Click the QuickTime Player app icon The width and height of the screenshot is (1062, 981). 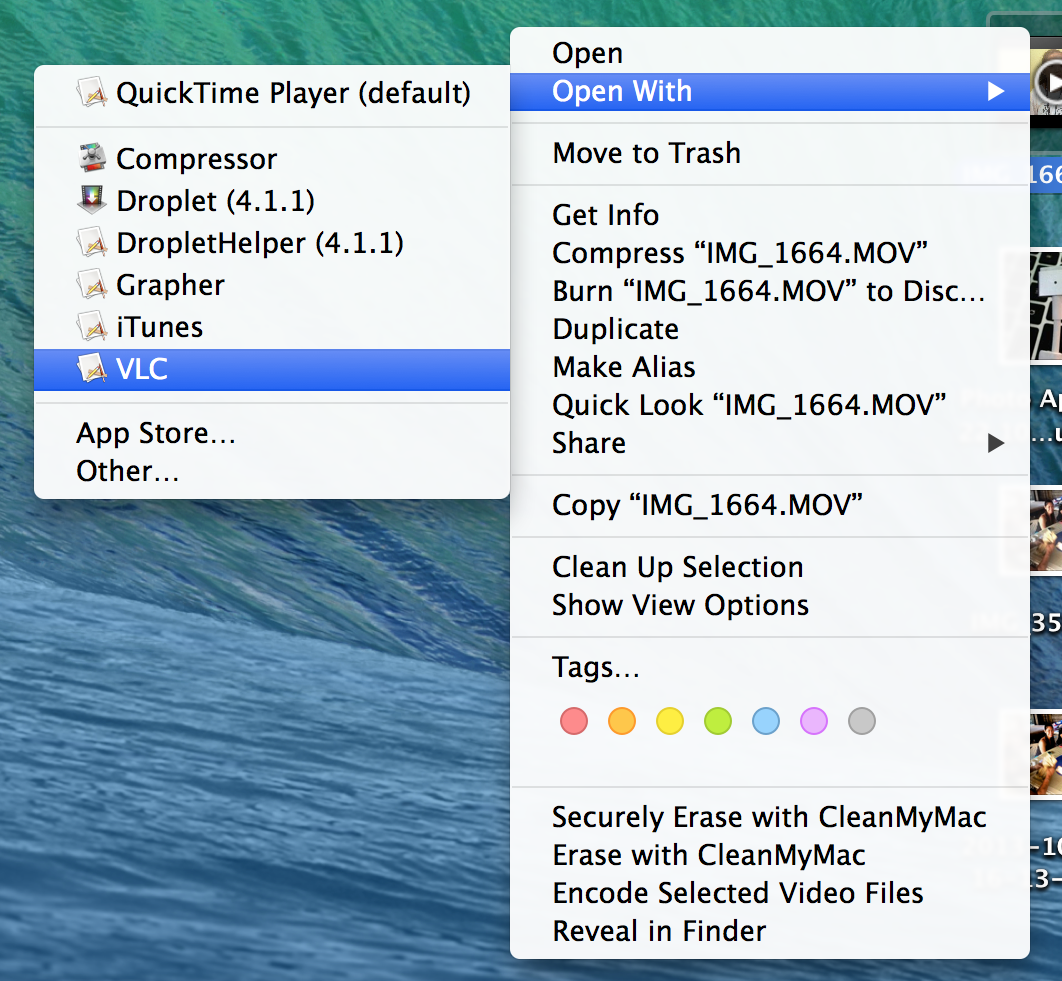pos(92,93)
